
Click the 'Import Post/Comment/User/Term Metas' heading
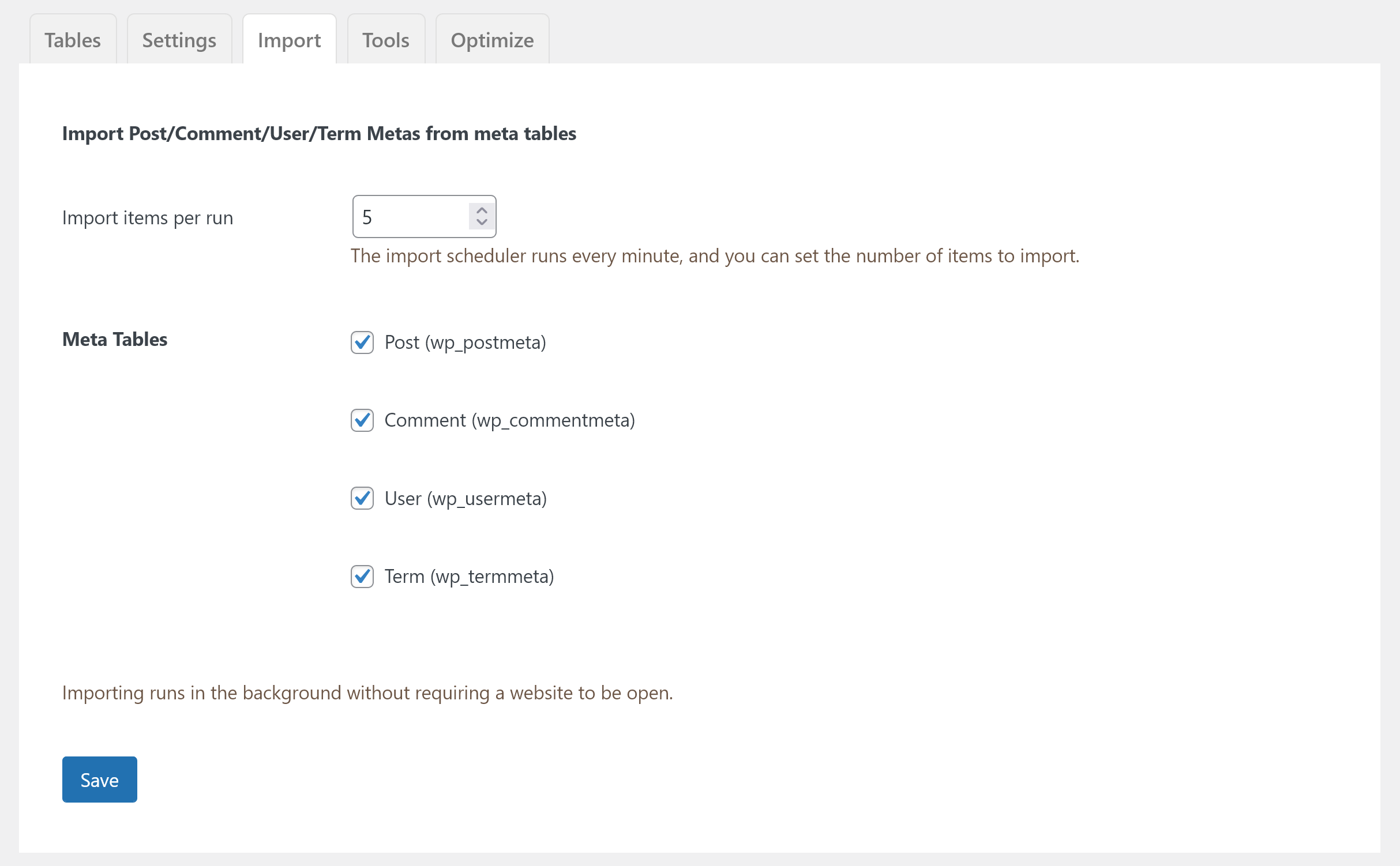coord(319,134)
